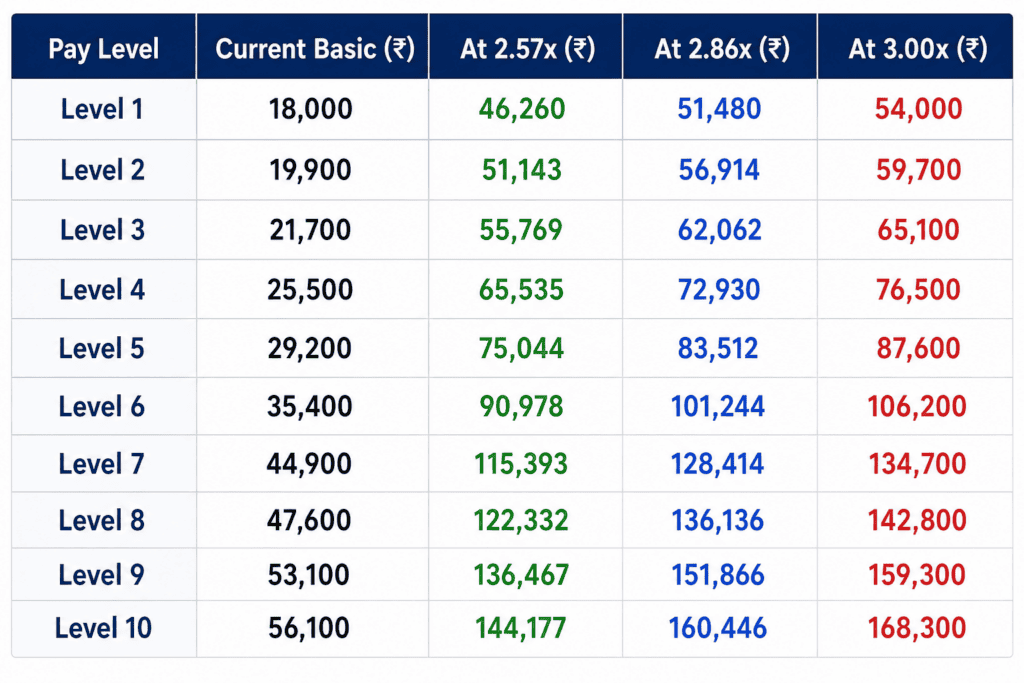
Task: Select the Level 3 row label
Action: pyautogui.click(x=102, y=230)
